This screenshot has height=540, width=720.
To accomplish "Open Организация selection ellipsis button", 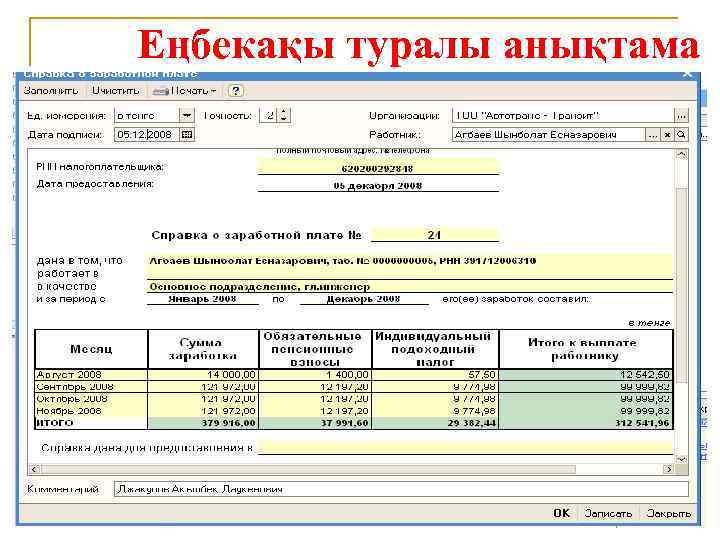I will [x=681, y=116].
